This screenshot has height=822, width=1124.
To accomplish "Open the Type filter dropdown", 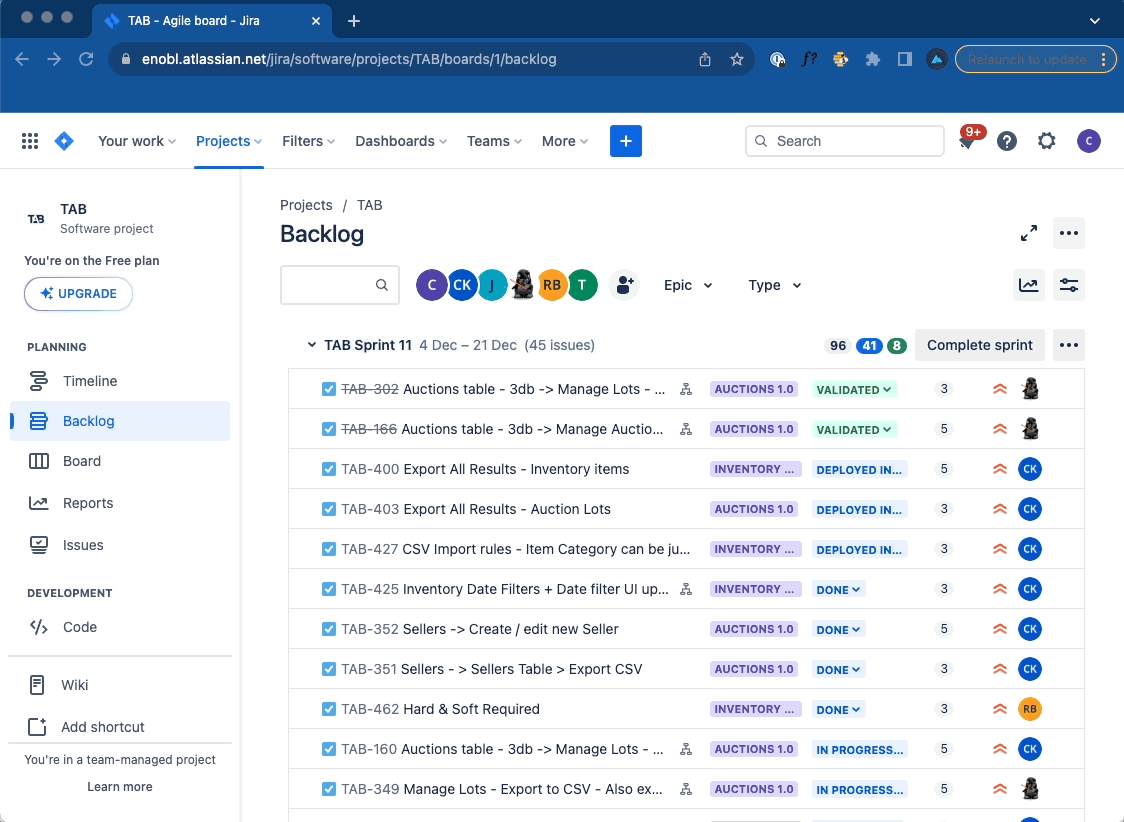I will pos(775,285).
